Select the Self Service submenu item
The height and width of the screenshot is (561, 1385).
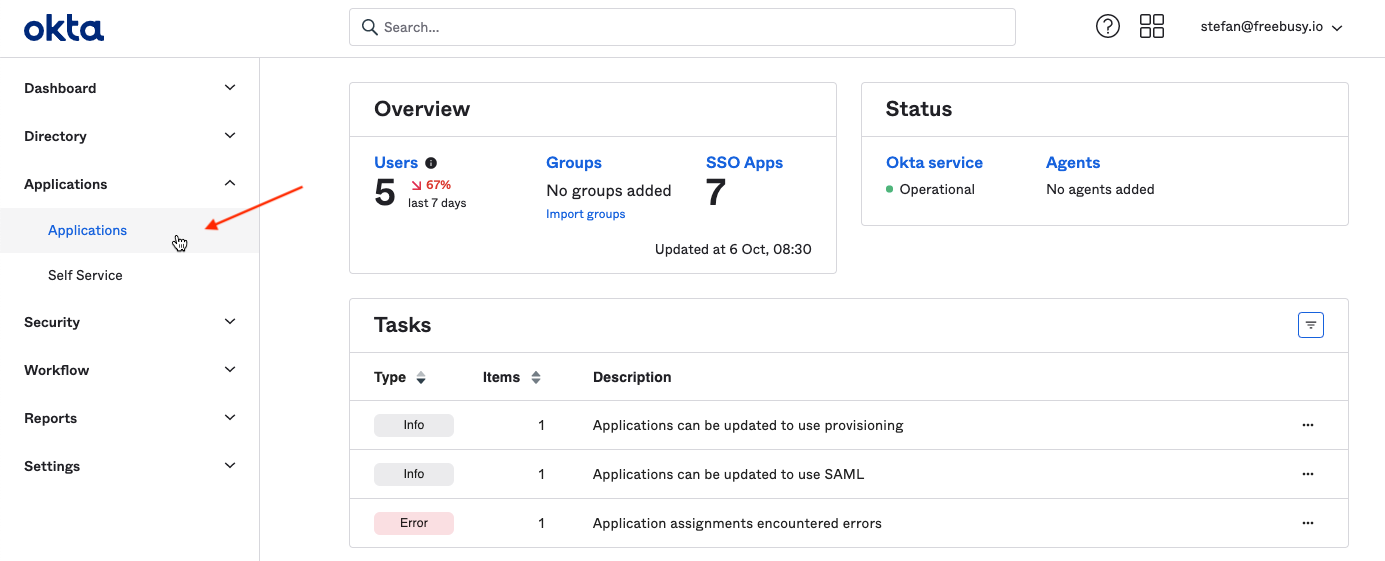click(85, 275)
